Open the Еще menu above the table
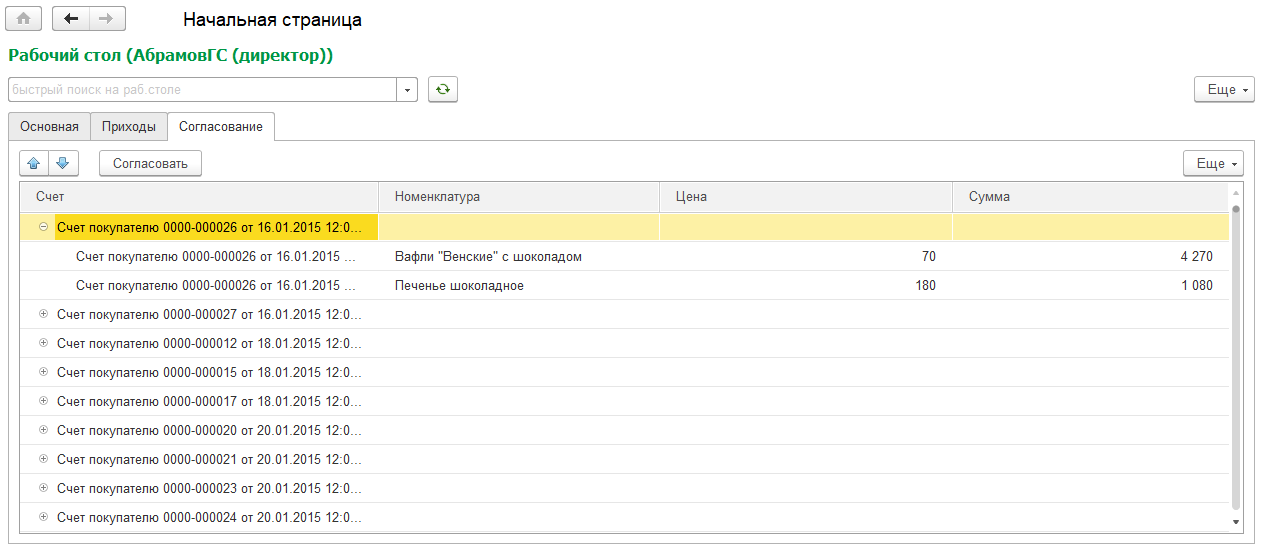The width and height of the screenshot is (1261, 549). click(x=1213, y=163)
